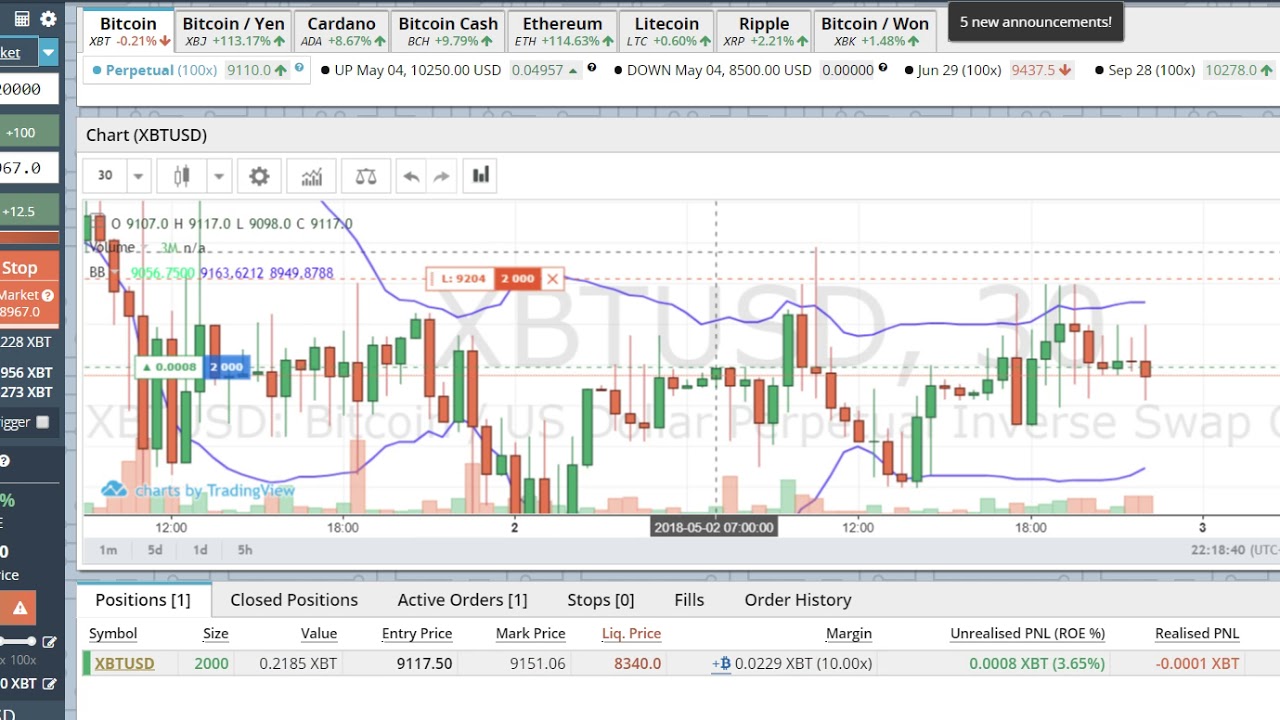
Task: Open order settings gear in the sidebar
Action: click(48, 19)
